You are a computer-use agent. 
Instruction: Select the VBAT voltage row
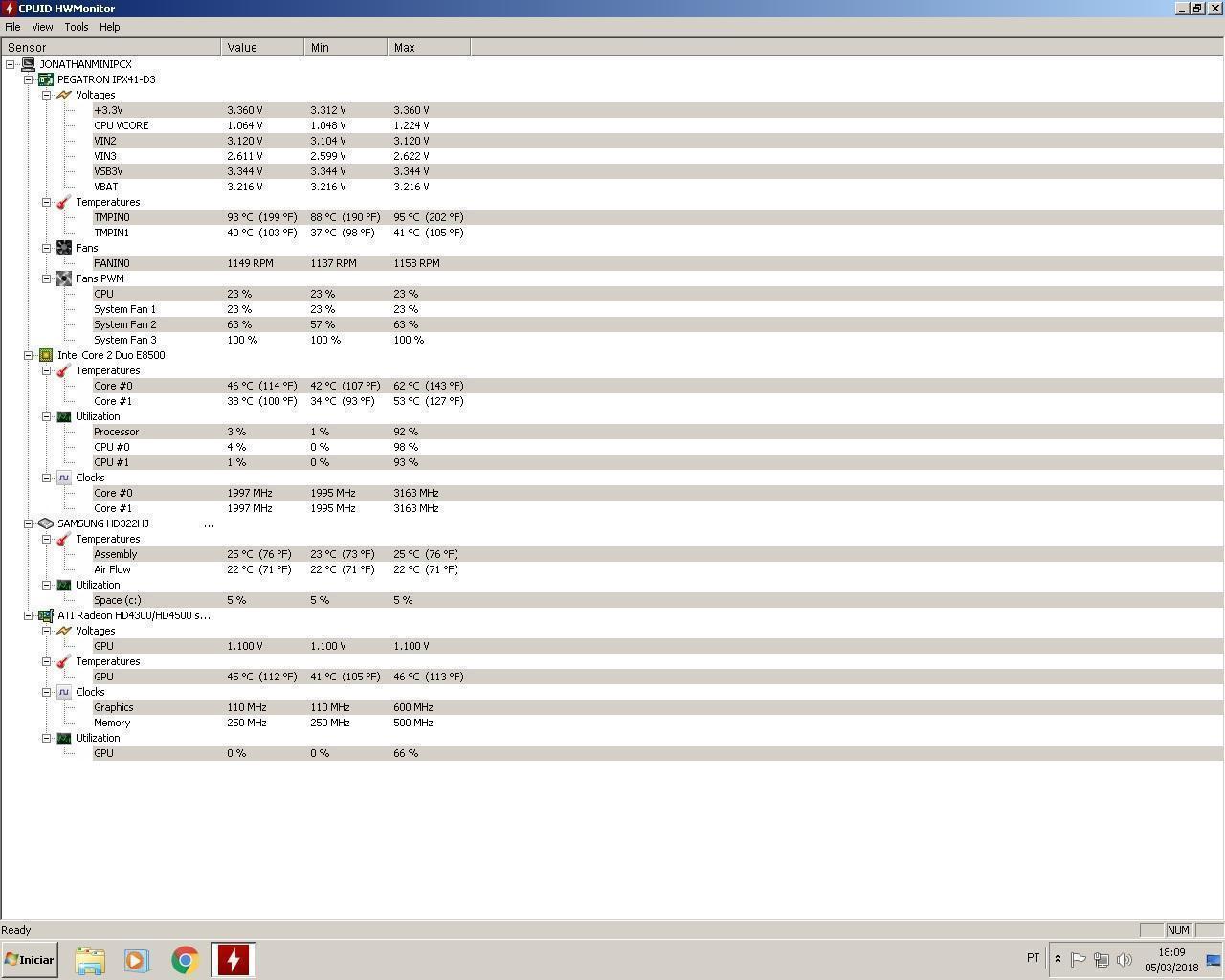(x=658, y=187)
